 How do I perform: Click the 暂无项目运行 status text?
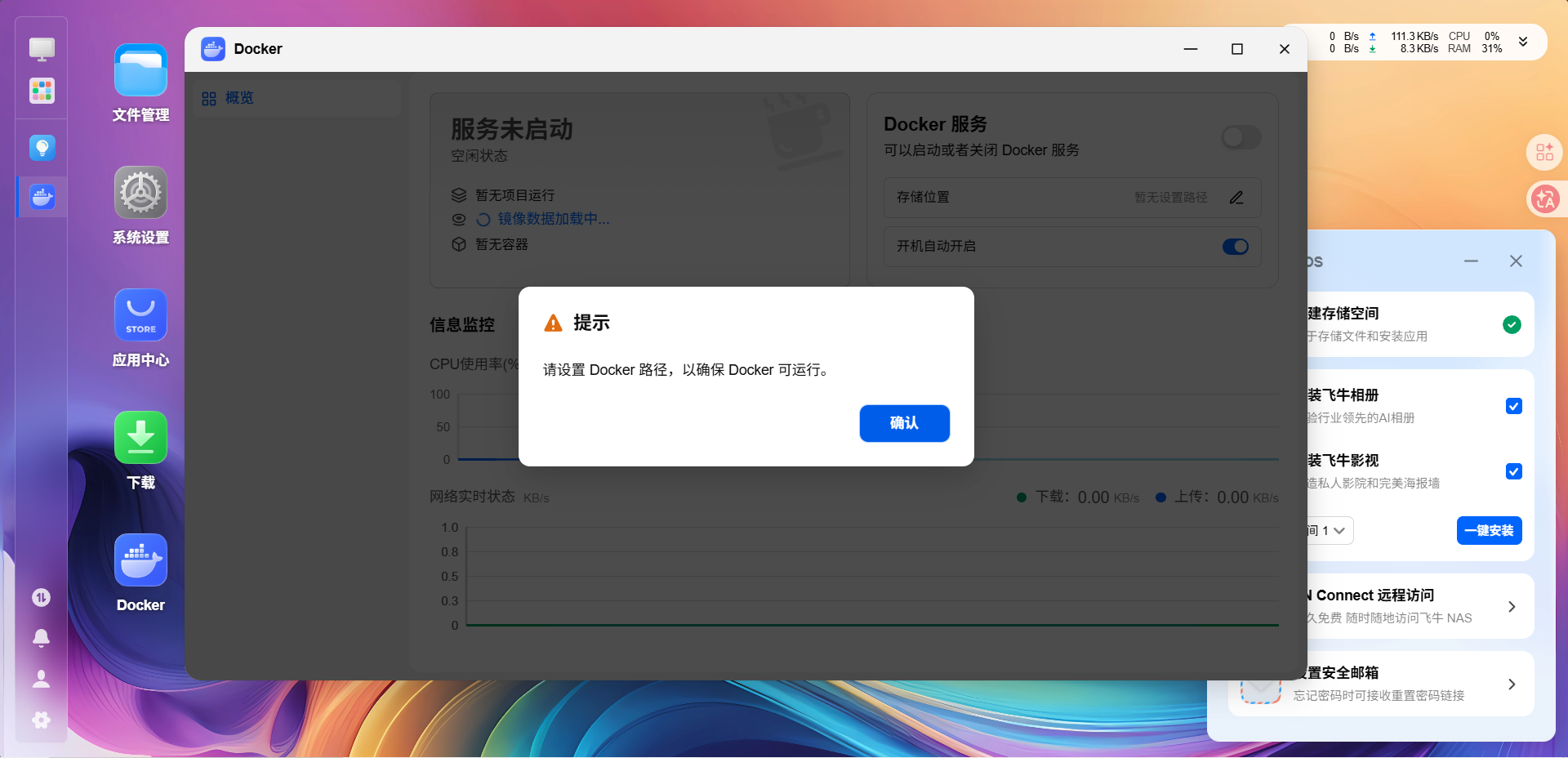(514, 195)
